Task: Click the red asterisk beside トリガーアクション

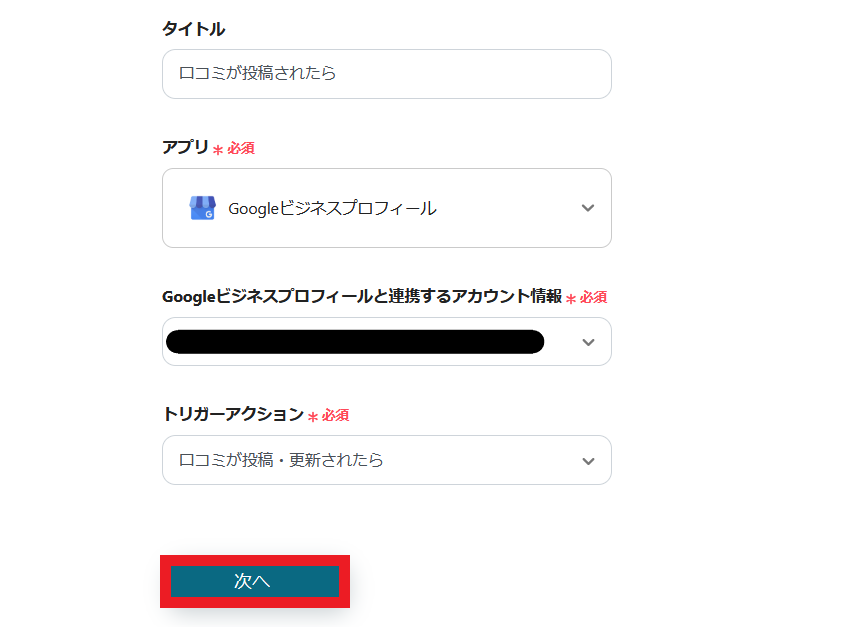Action: click(x=313, y=416)
